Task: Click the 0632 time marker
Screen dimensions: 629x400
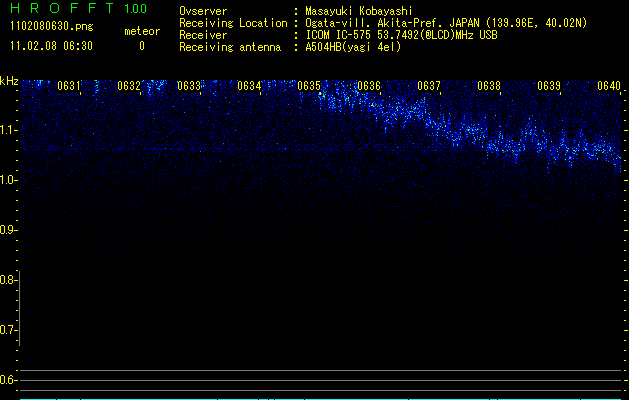Action: (x=129, y=85)
